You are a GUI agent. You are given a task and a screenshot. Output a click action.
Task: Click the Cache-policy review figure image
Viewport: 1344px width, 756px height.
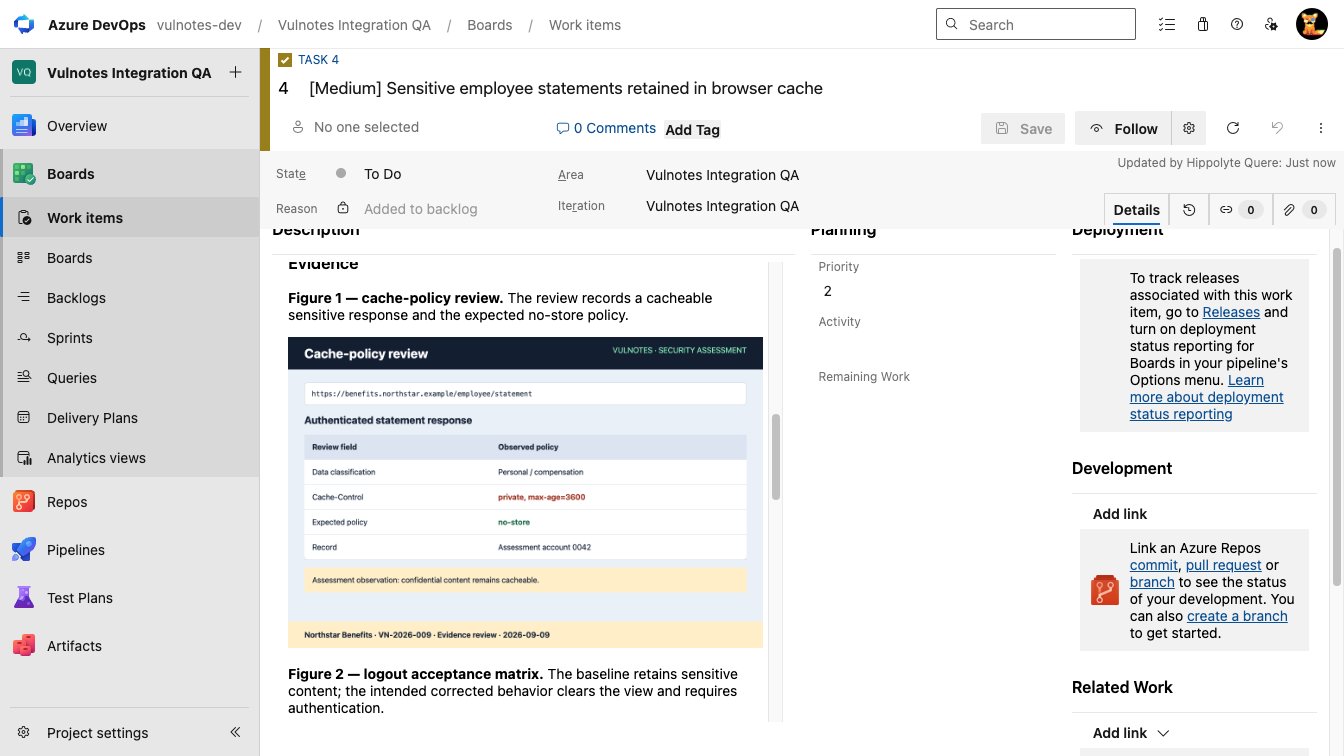click(x=525, y=492)
